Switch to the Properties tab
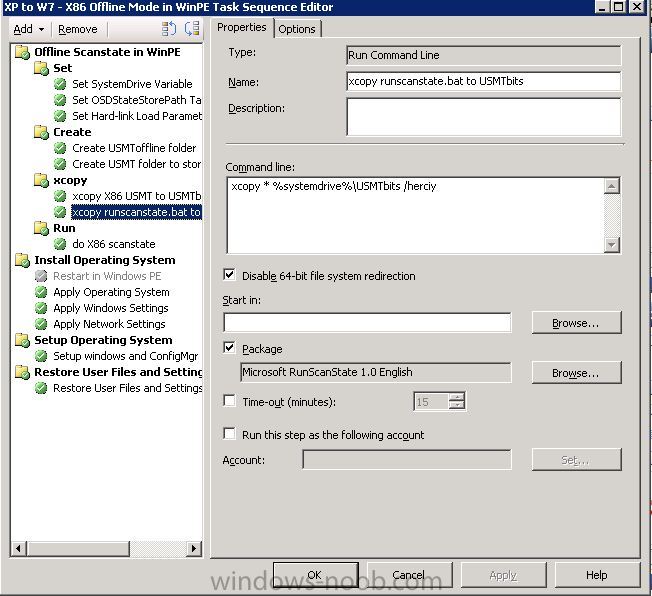The width and height of the screenshot is (652, 596). [x=242, y=27]
